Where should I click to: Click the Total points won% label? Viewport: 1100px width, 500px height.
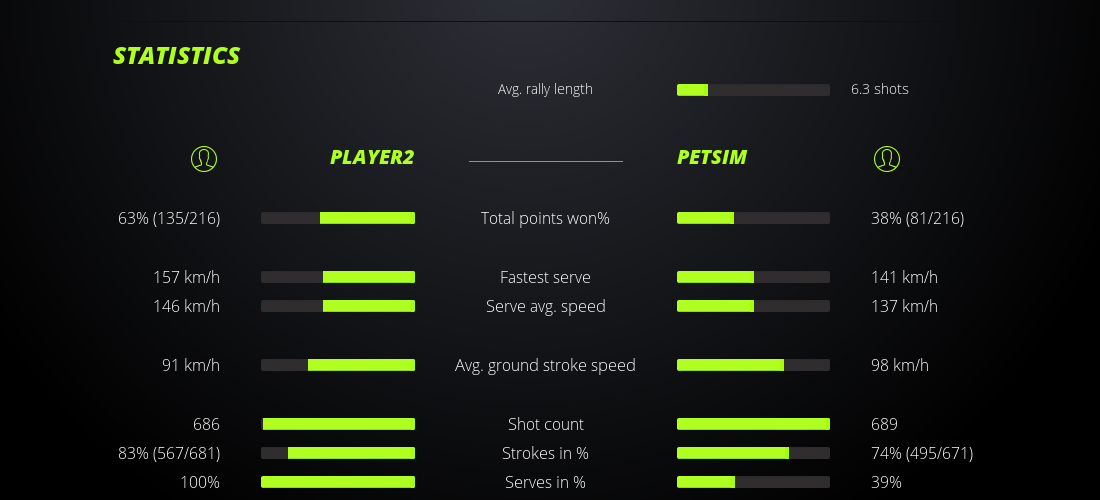click(545, 218)
